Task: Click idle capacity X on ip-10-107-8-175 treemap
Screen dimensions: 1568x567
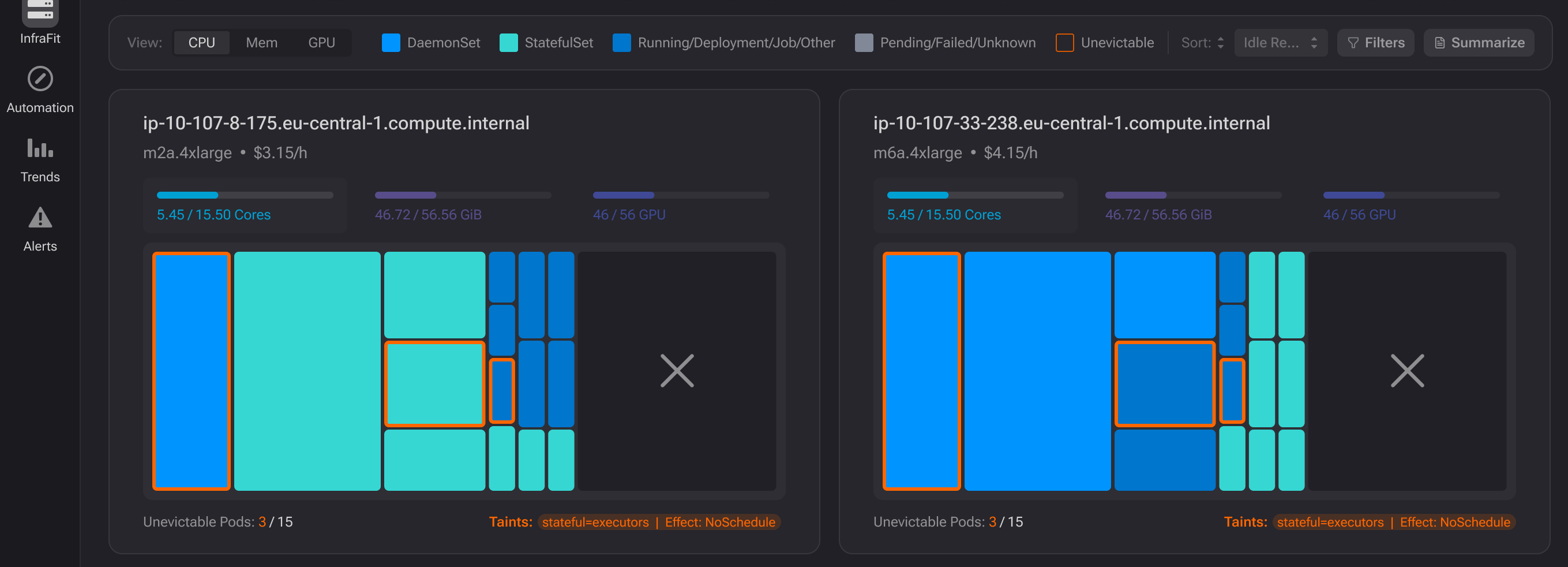Action: (677, 371)
